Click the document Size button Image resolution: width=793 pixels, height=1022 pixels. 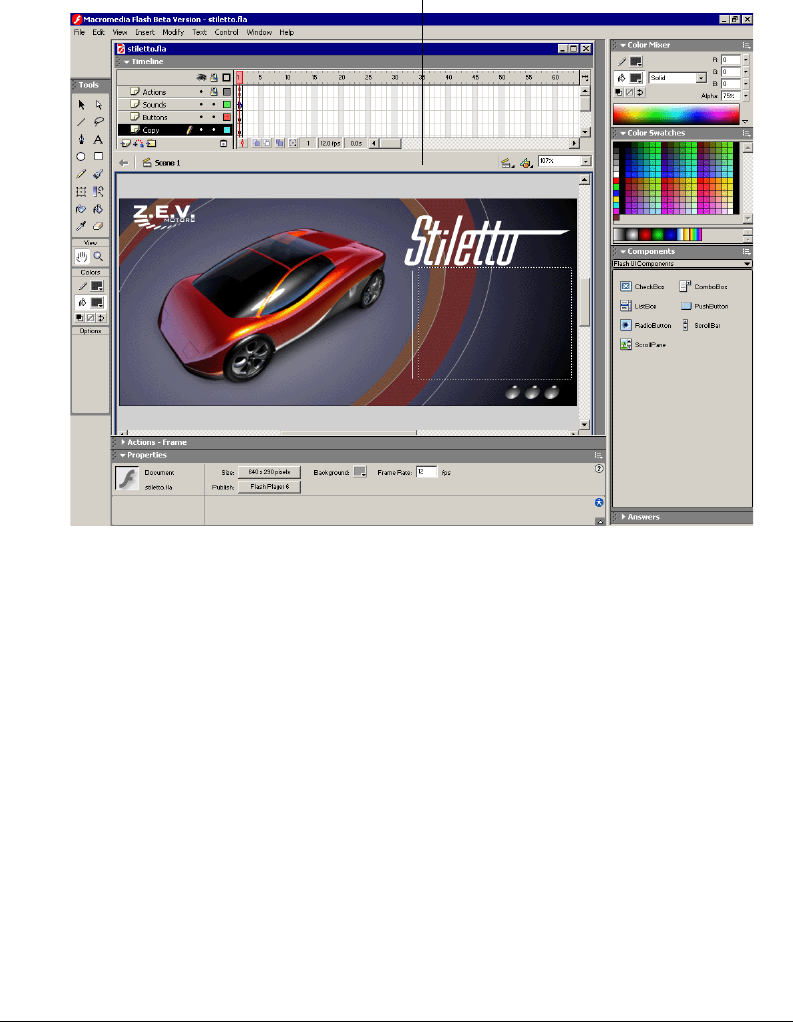pyautogui.click(x=269, y=472)
